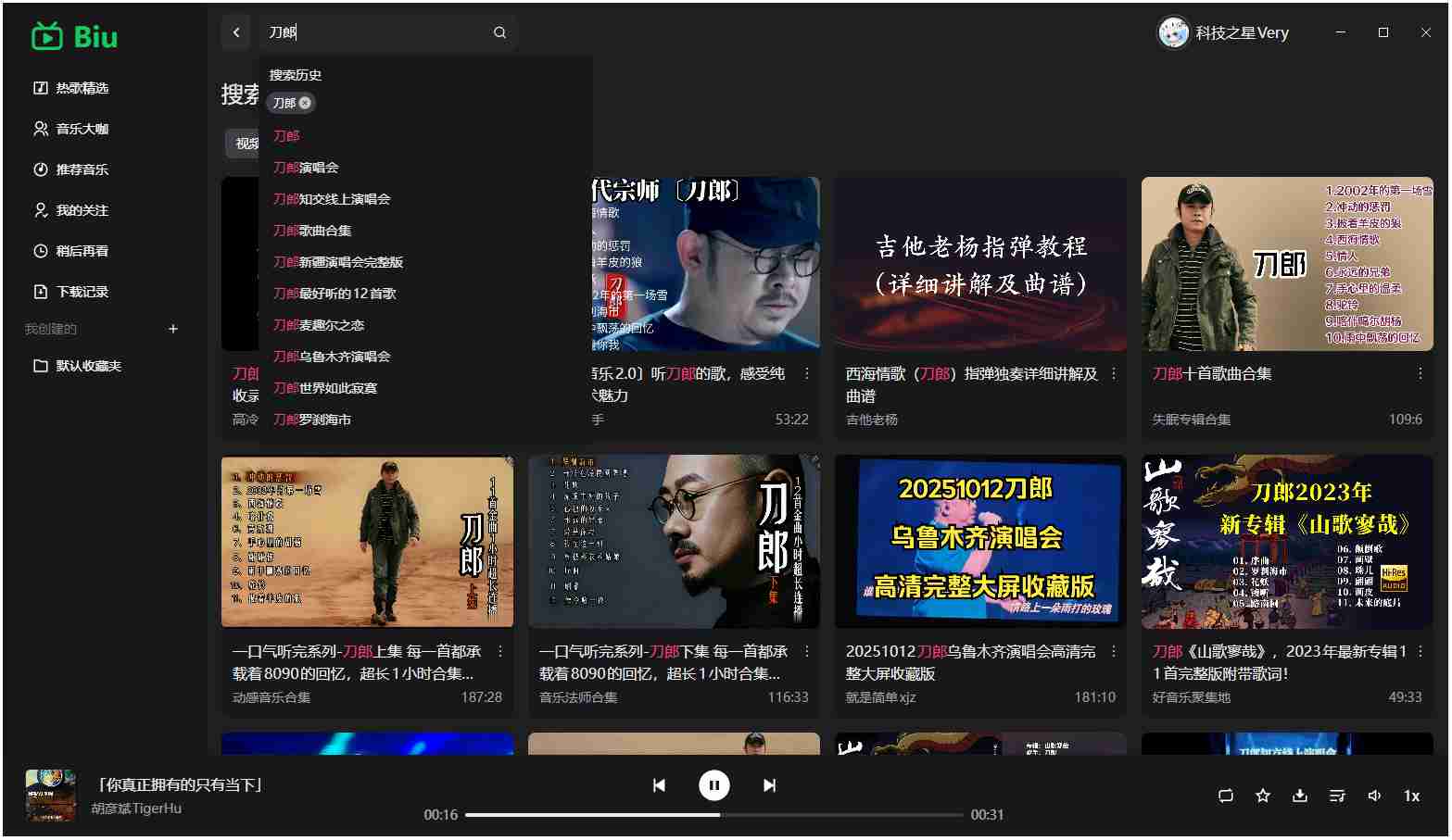1452x840 pixels.
Task: Select suggestion 刀郎演唱会
Action: click(306, 168)
